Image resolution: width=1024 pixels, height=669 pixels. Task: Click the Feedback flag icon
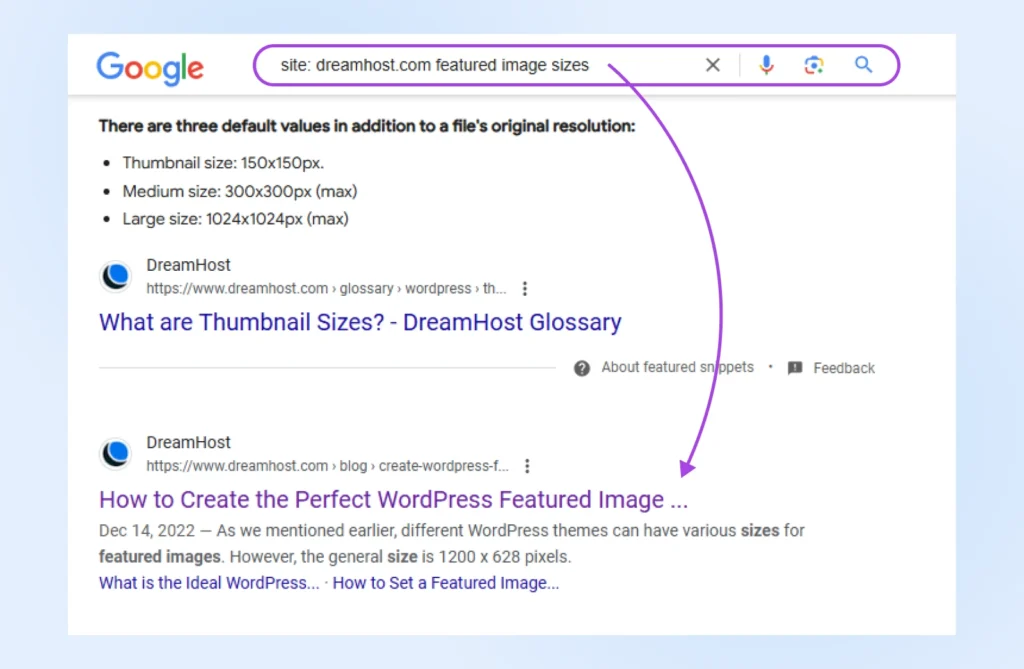(x=795, y=368)
